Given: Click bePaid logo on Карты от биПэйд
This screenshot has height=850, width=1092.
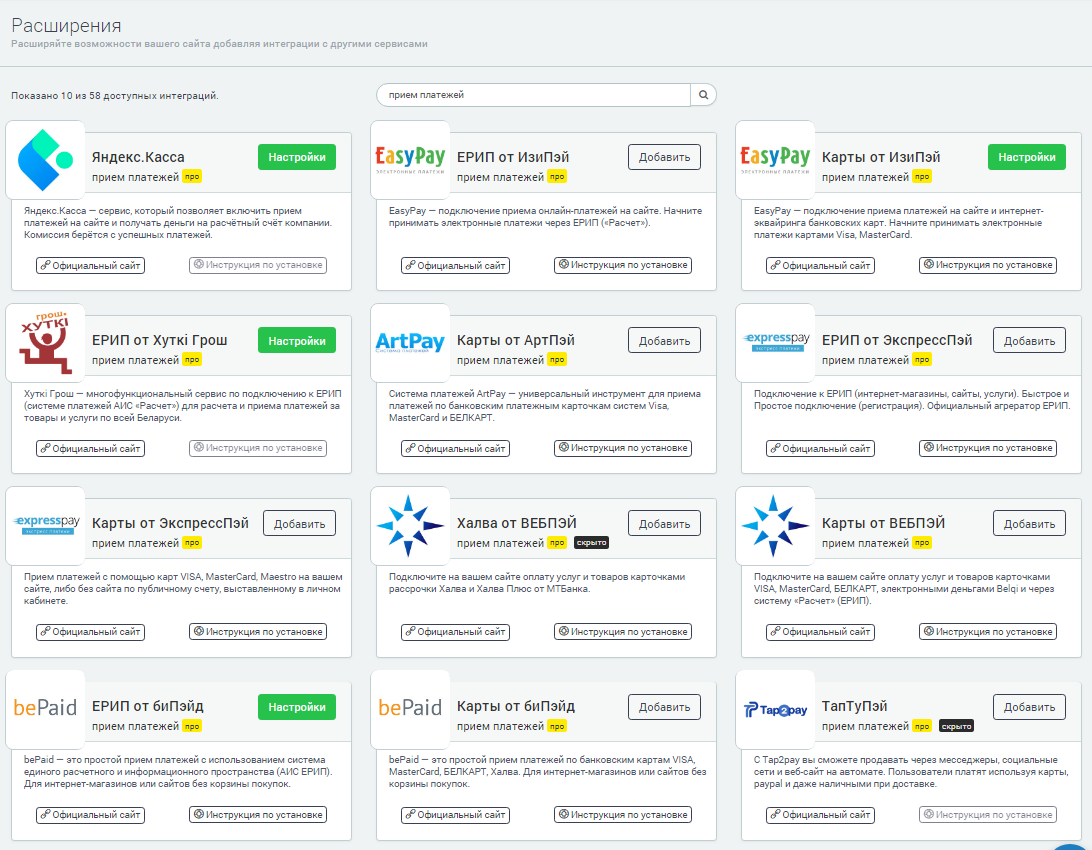Looking at the screenshot, I should tap(410, 709).
